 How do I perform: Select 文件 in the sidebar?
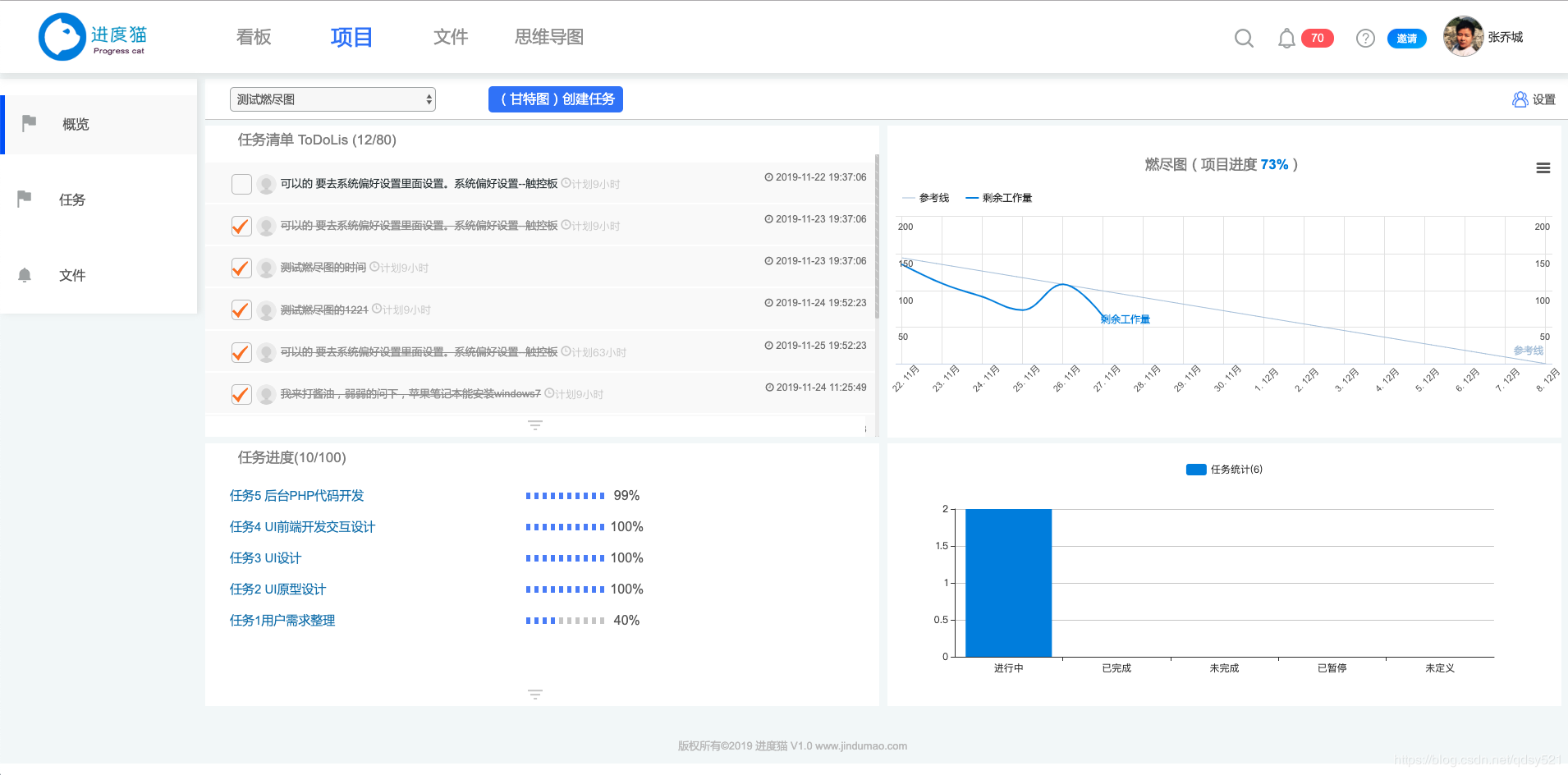(x=99, y=275)
